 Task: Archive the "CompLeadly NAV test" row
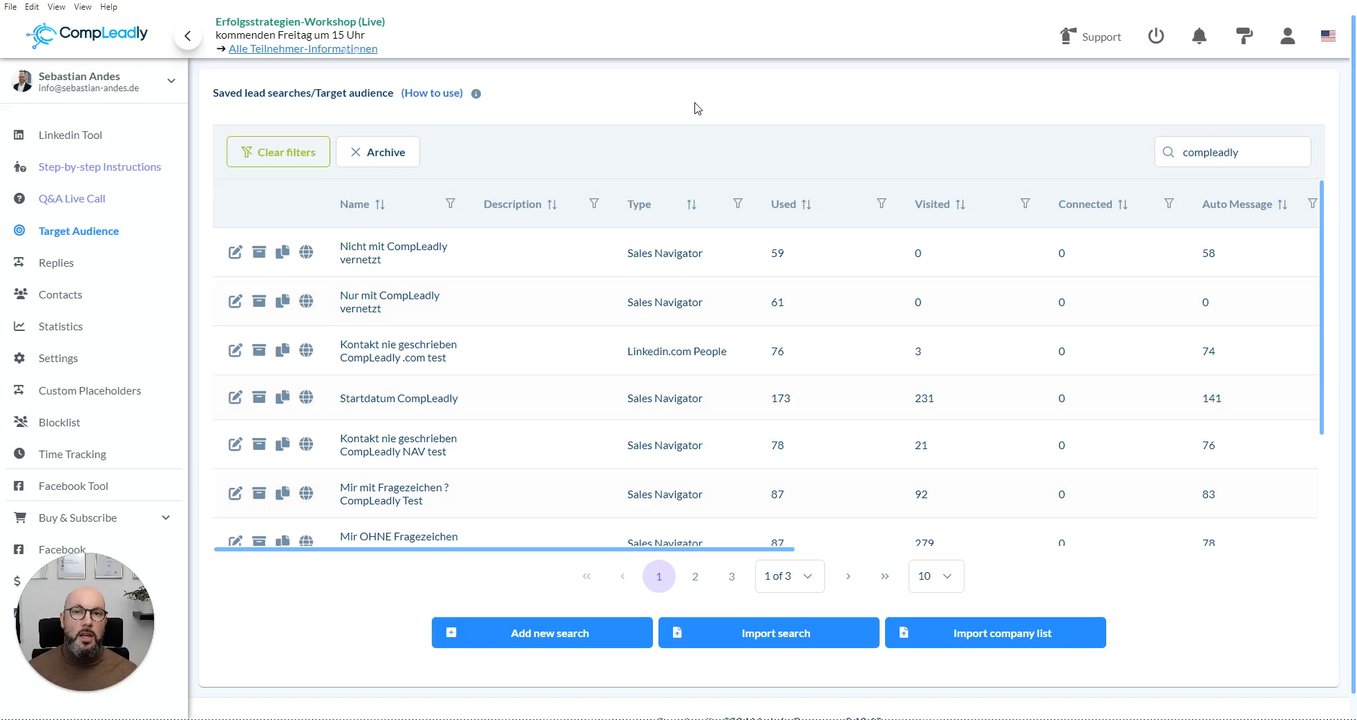coord(259,445)
